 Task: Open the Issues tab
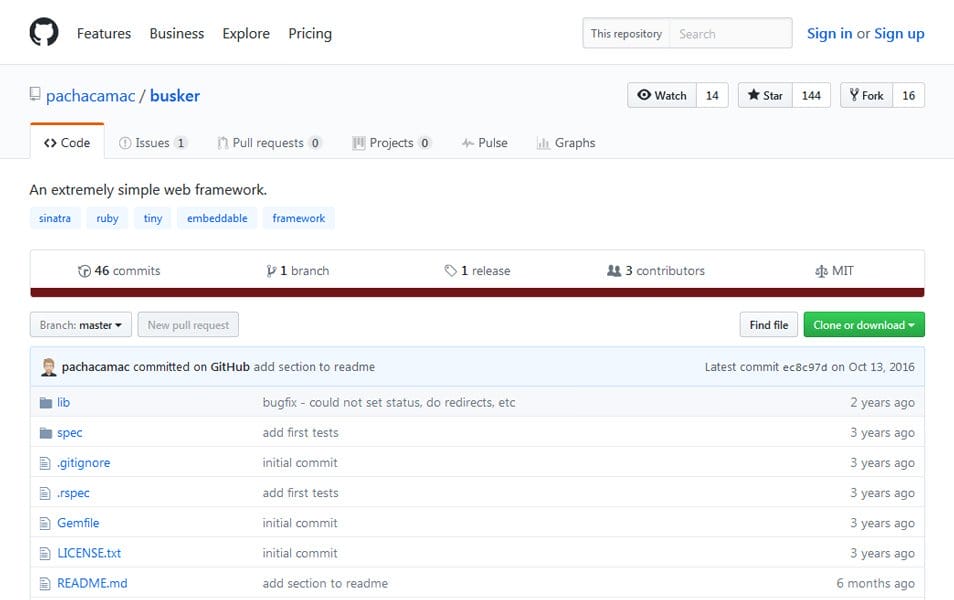pyautogui.click(x=153, y=143)
